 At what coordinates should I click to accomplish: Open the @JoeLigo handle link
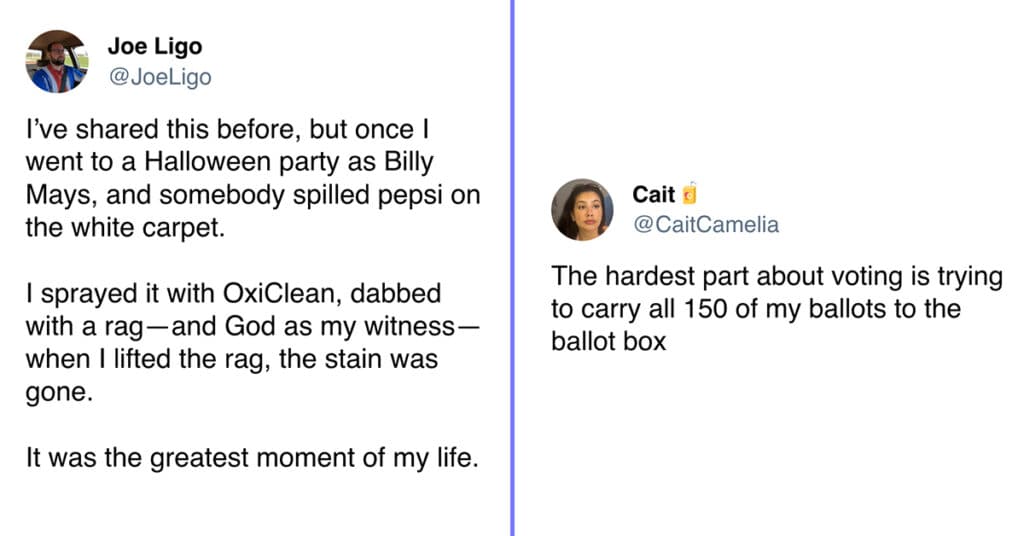point(160,77)
